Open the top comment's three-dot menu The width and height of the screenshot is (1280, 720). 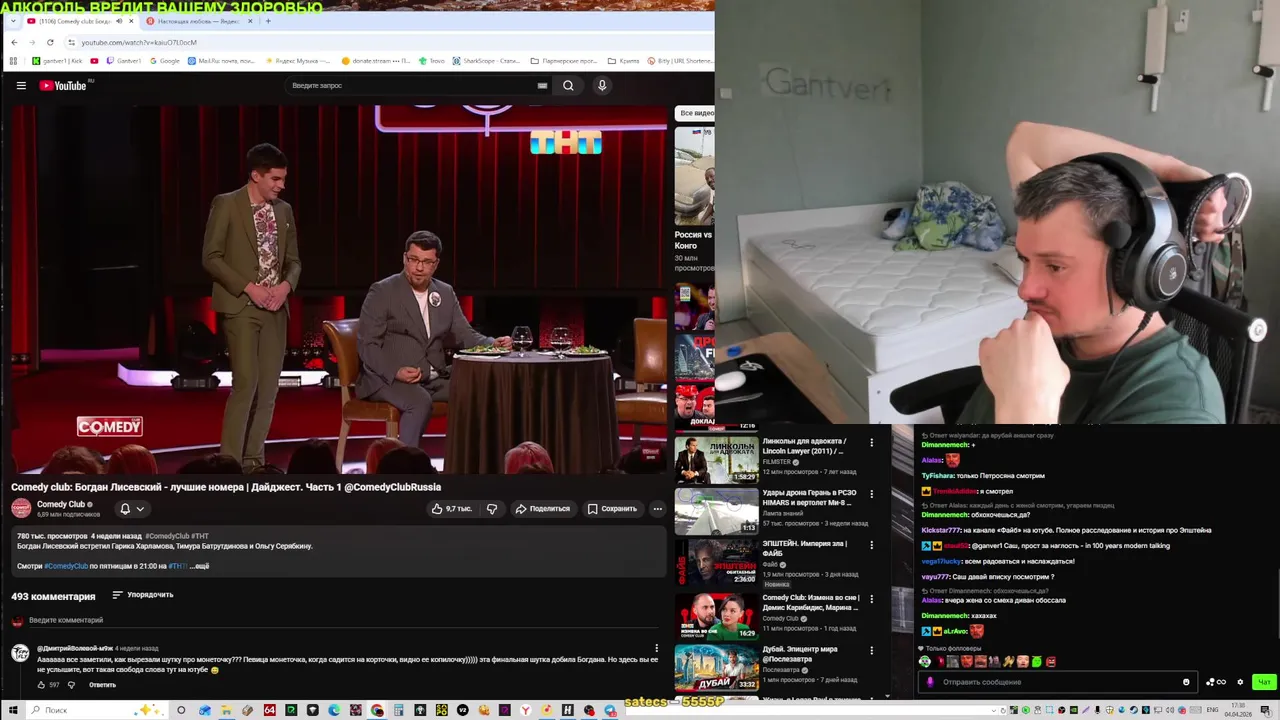click(x=656, y=649)
